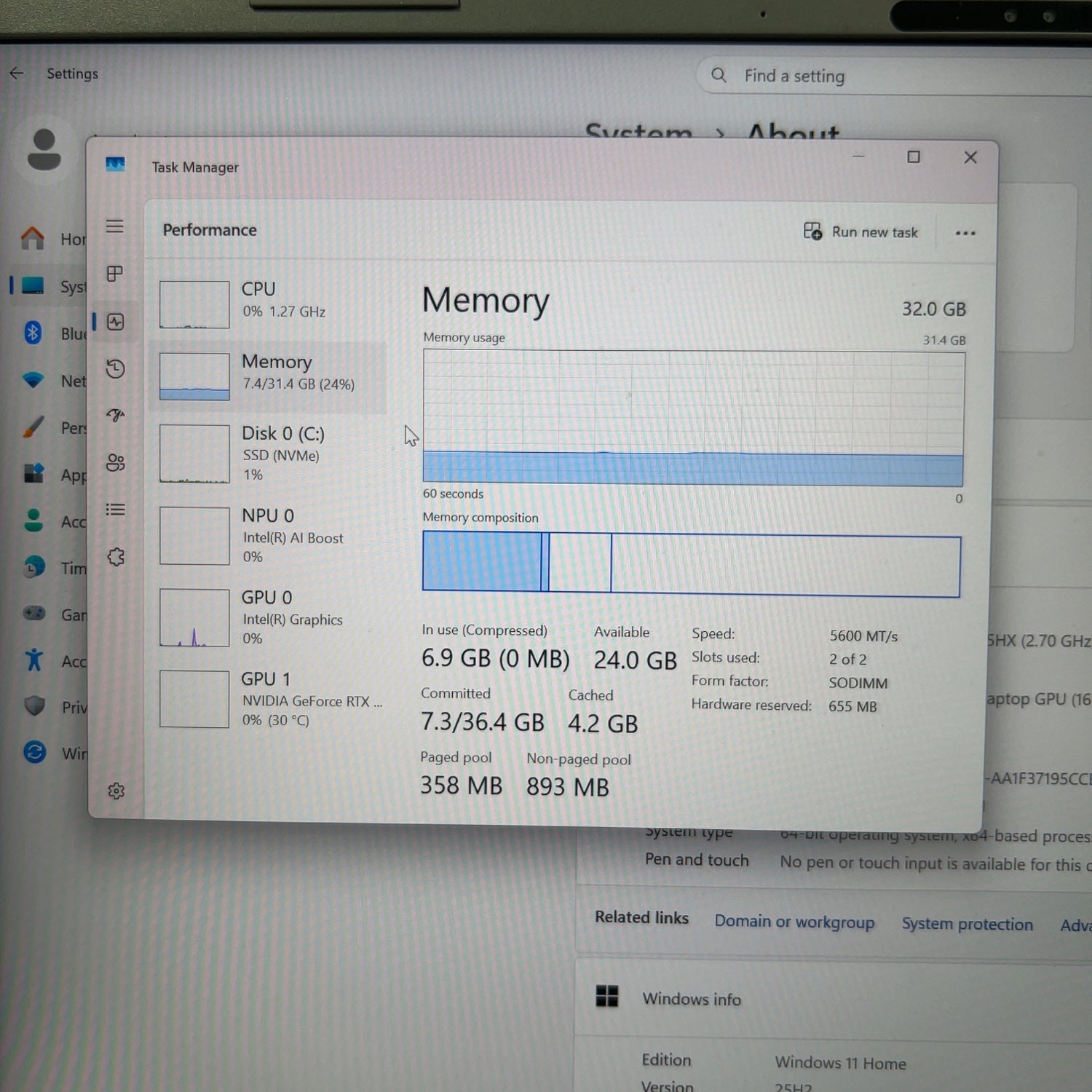Viewport: 1092px width, 1092px height.
Task: Maximize the Task Manager window
Action: click(x=914, y=157)
